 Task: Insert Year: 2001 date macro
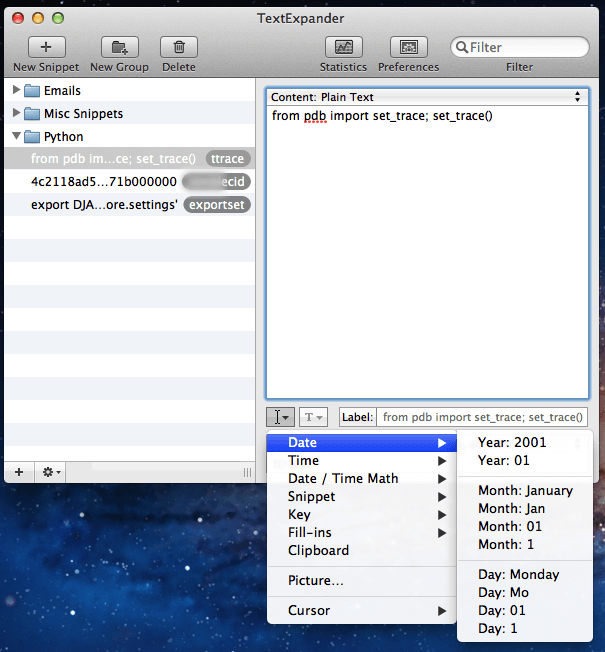(525, 443)
